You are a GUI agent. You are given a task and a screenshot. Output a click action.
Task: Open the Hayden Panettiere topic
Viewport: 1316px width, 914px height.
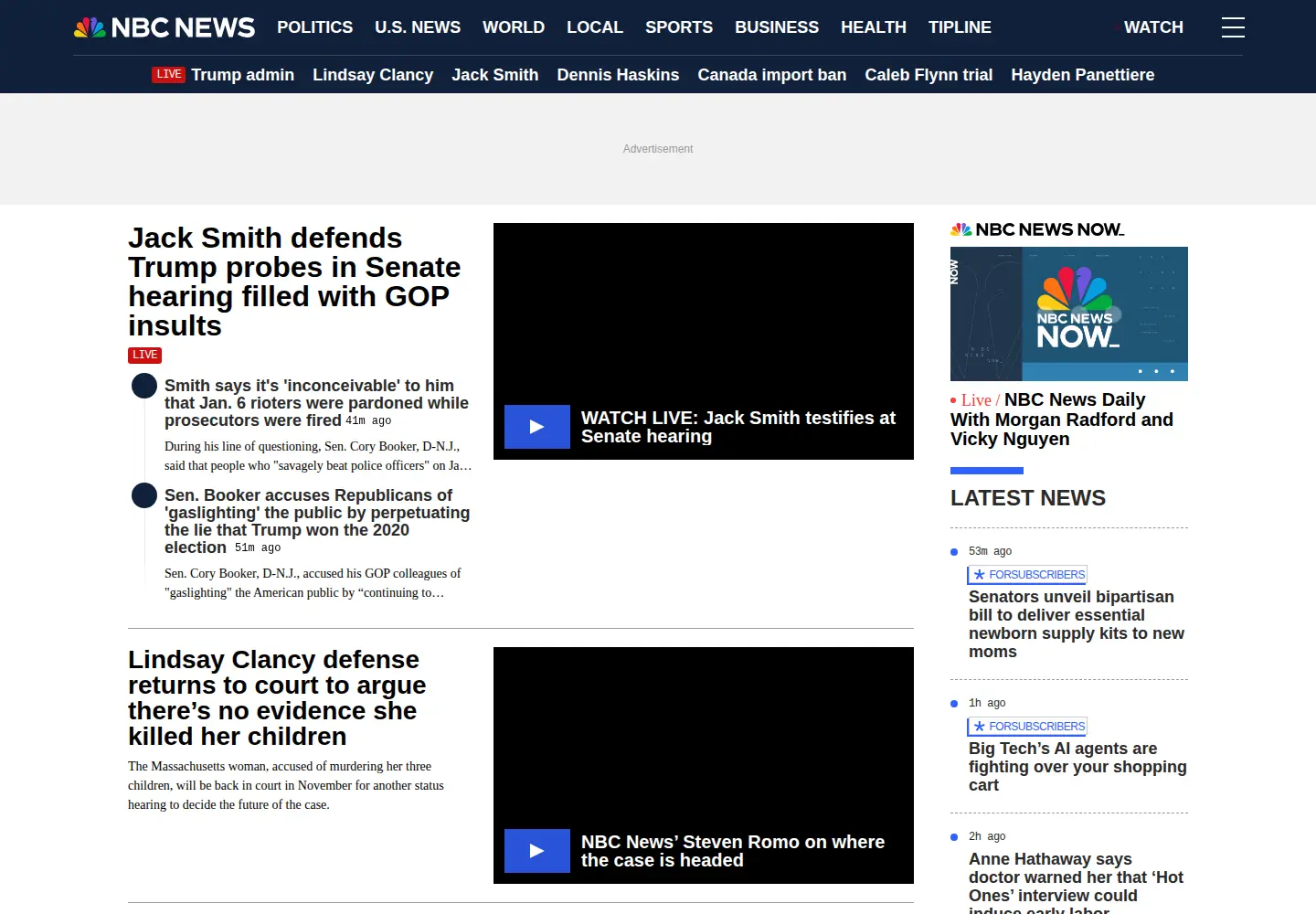point(1083,75)
